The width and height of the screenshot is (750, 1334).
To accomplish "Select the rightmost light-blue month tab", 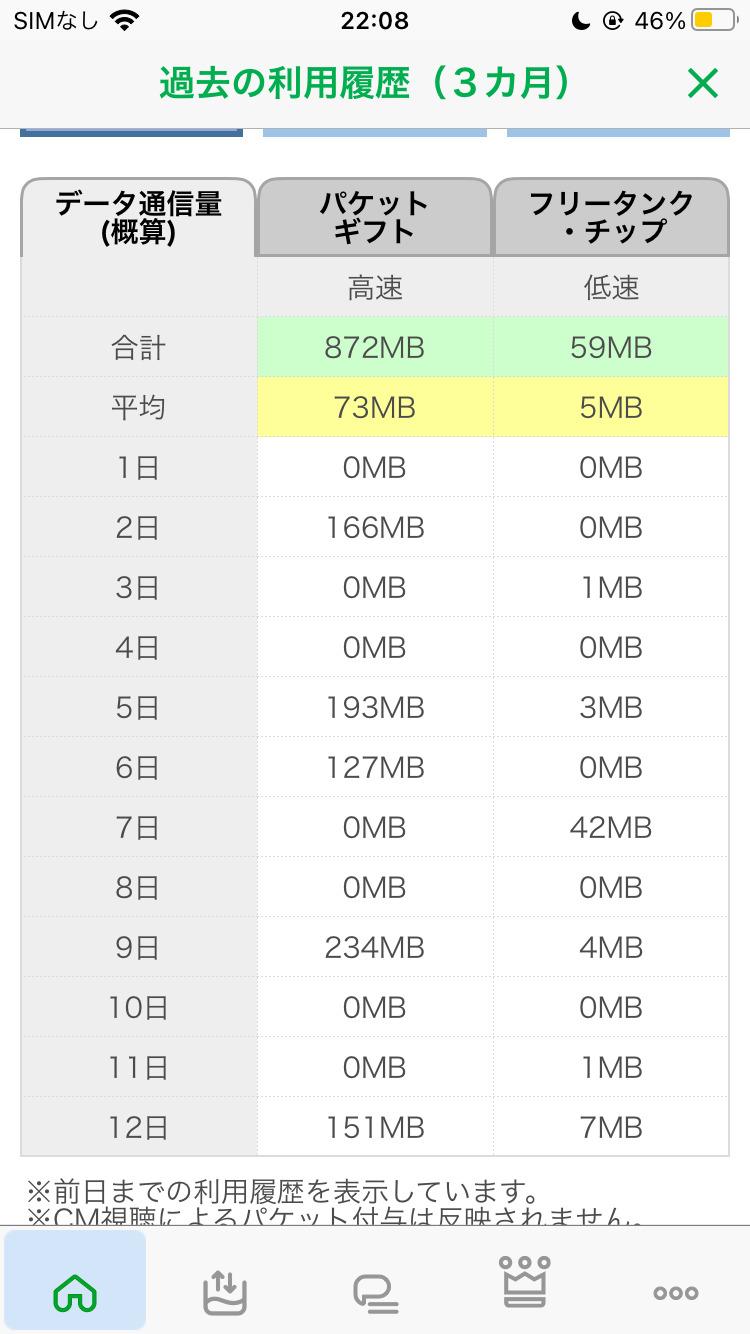I will pos(618,131).
